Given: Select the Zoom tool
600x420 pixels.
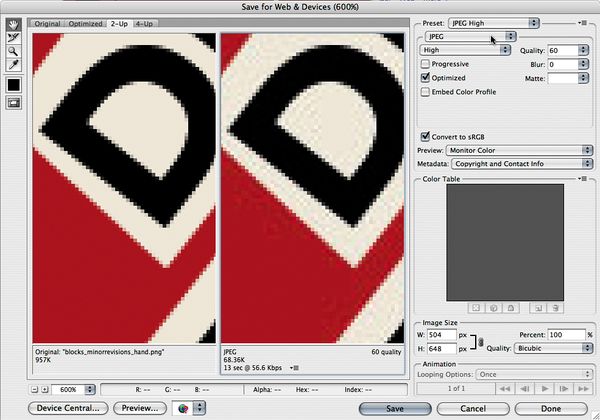Looking at the screenshot, I should tap(14, 49).
